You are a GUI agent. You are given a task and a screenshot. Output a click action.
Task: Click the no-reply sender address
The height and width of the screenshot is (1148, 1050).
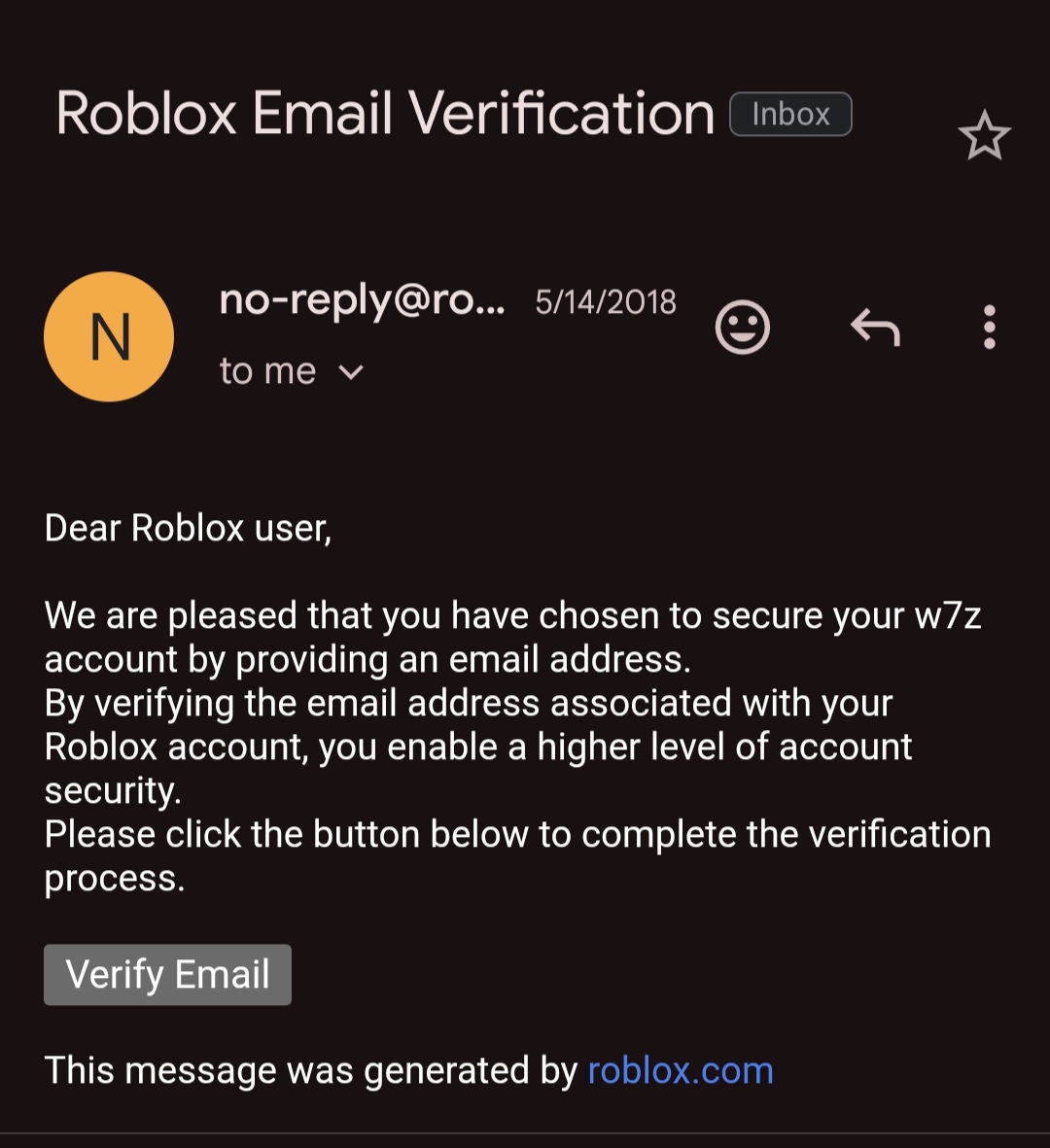pyautogui.click(x=362, y=301)
